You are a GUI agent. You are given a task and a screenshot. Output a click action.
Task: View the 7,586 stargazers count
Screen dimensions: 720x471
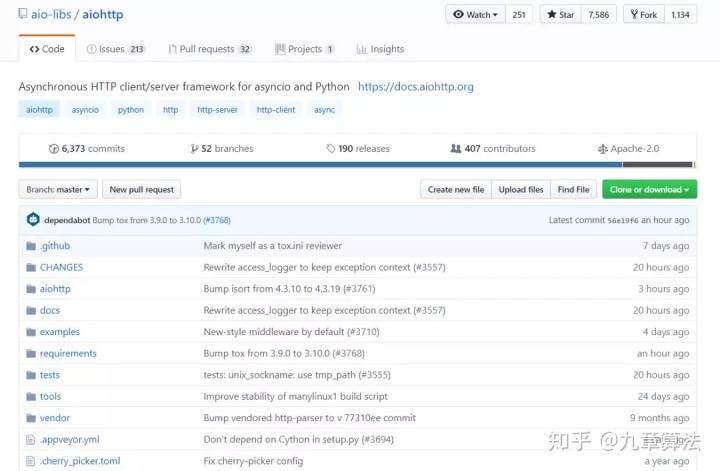tap(599, 14)
